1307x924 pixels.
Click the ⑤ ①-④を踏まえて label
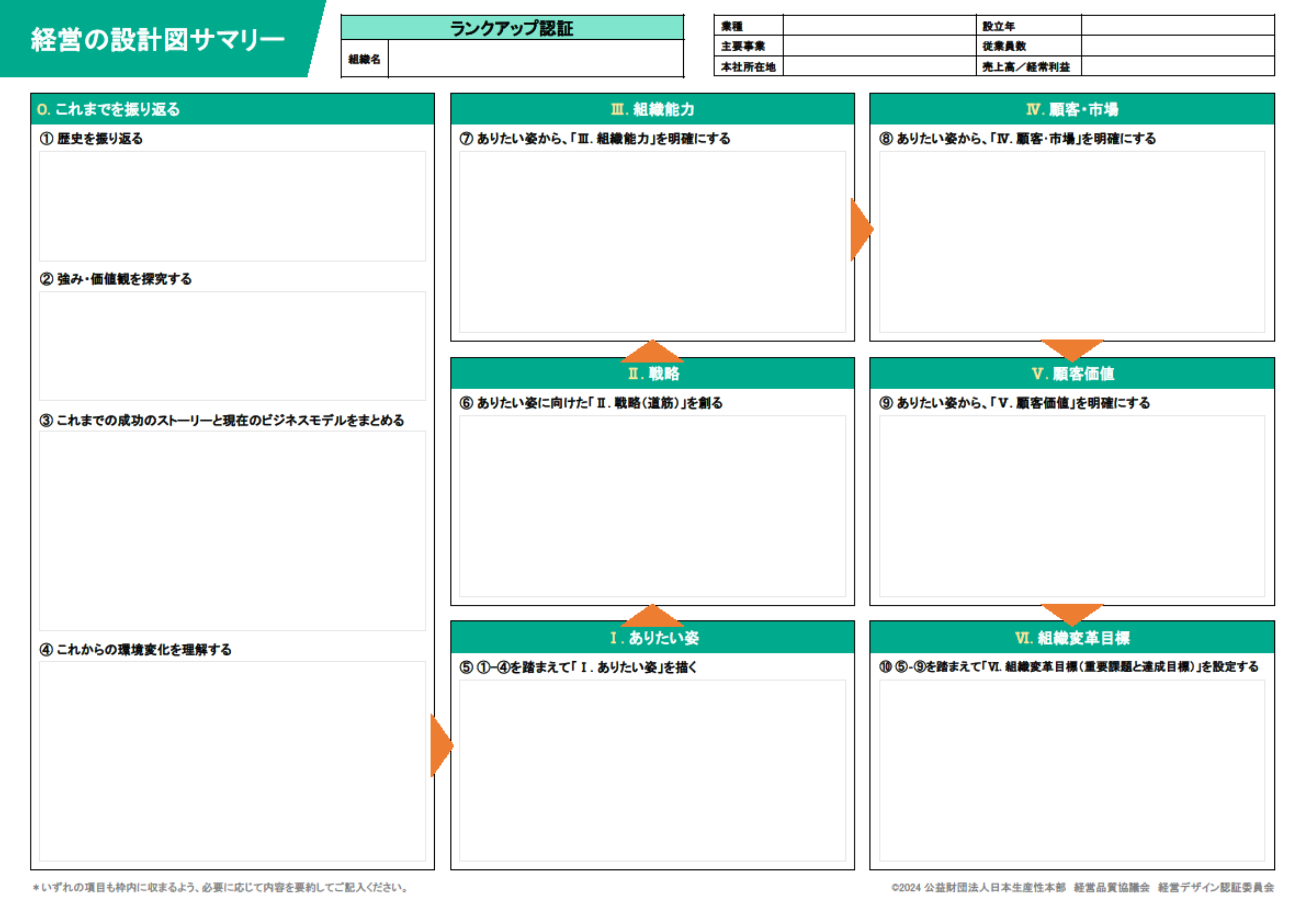click(578, 667)
